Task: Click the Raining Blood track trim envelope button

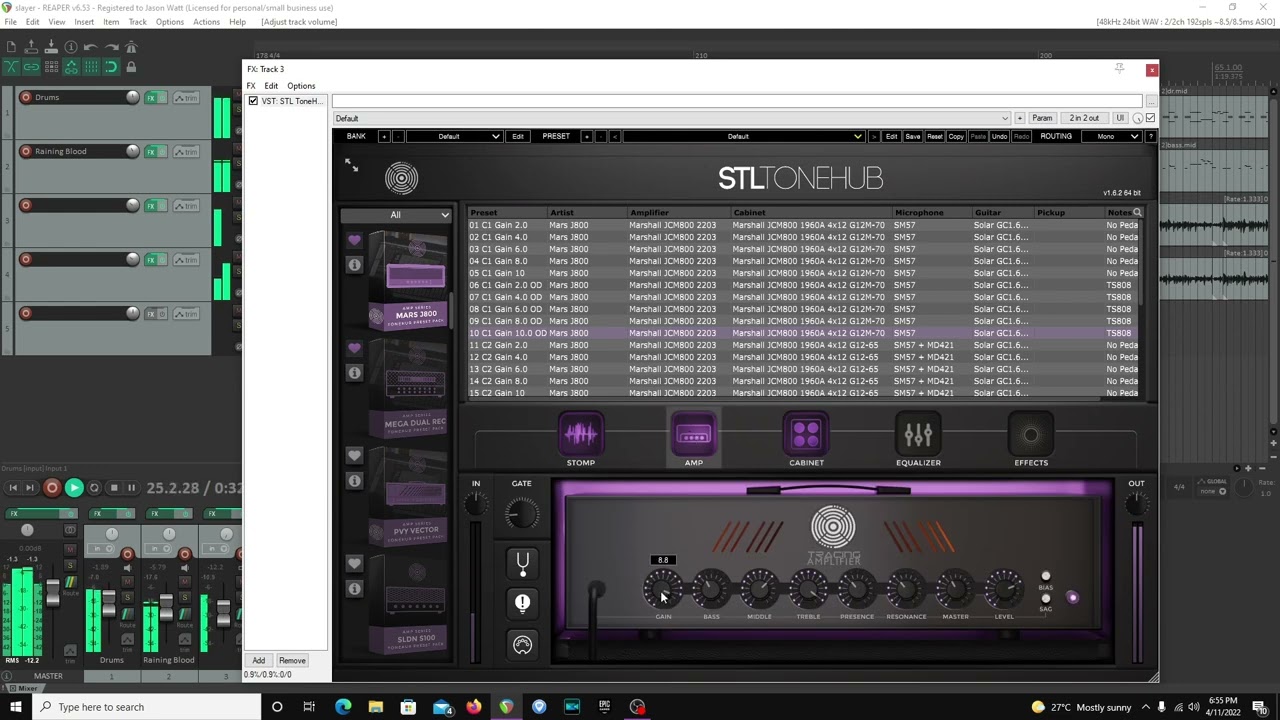Action: pyautogui.click(x=186, y=151)
